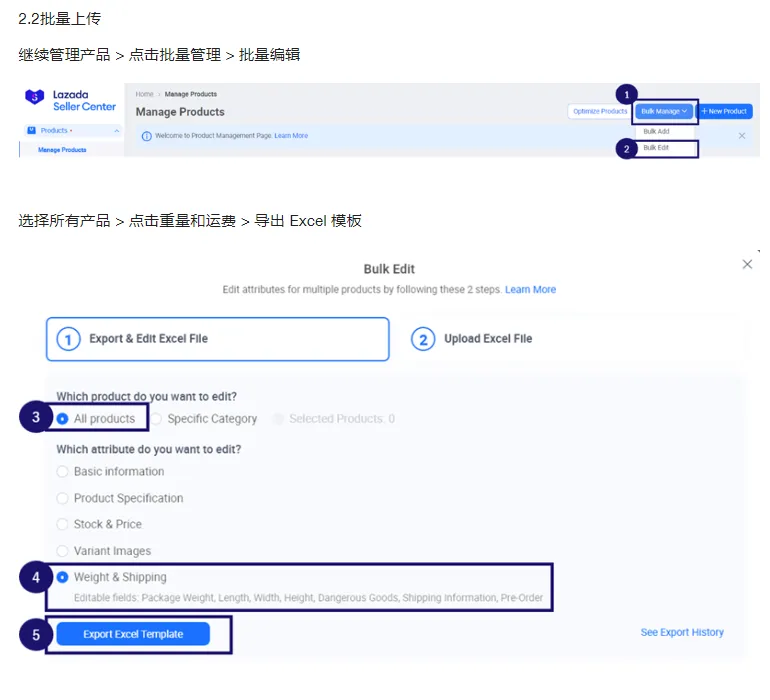Viewport: 770px width, 700px height.
Task: Choose Bulk Add from the menu
Action: [x=656, y=131]
